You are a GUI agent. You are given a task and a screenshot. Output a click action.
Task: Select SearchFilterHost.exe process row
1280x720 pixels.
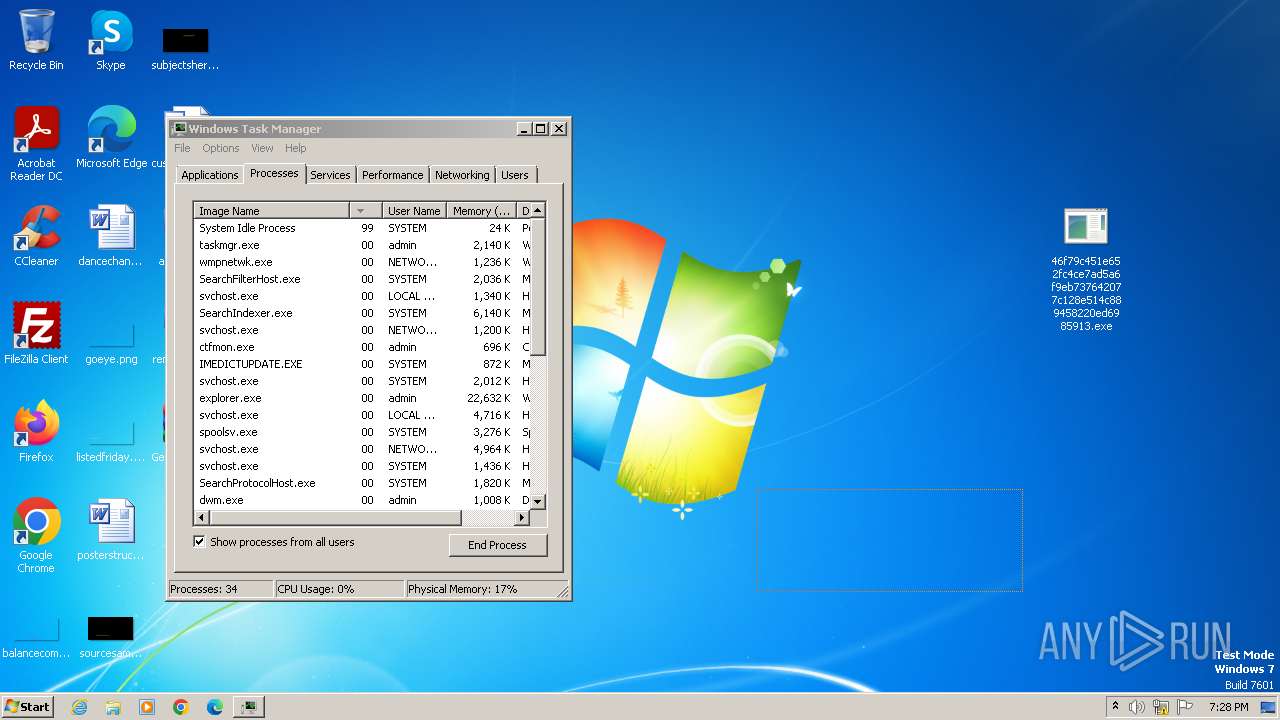click(361, 279)
